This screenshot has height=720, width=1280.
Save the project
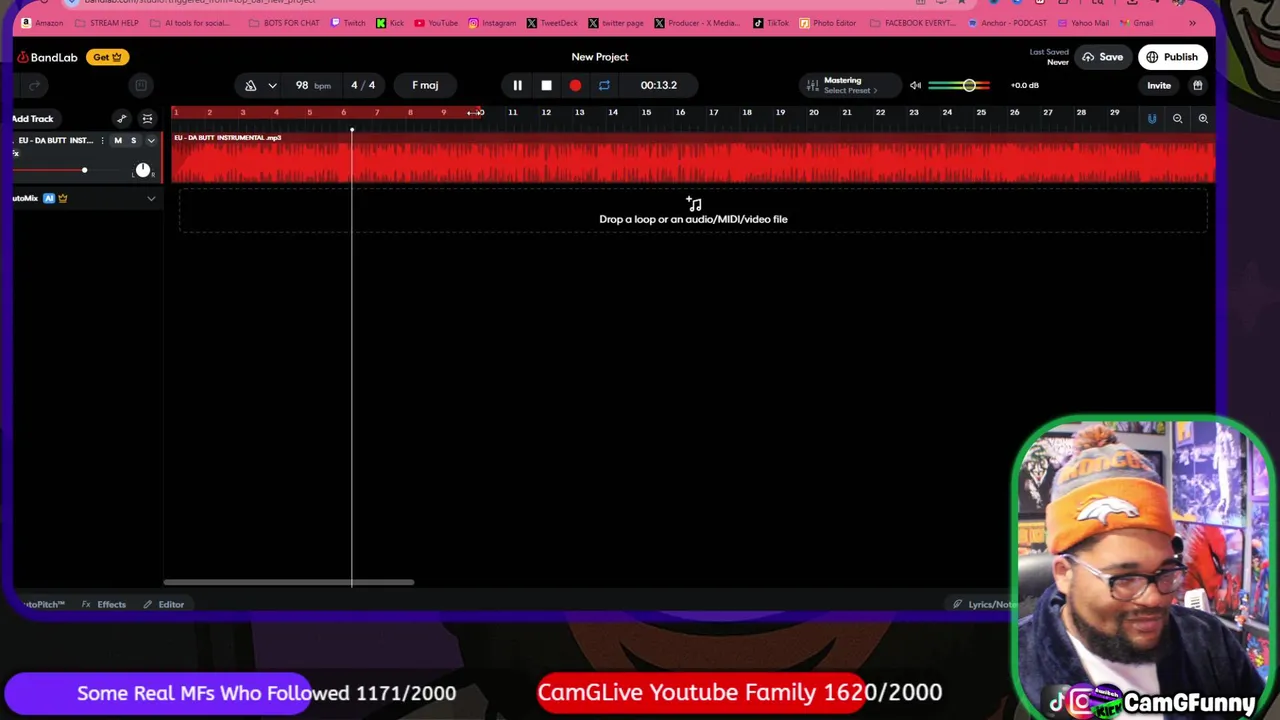1101,57
